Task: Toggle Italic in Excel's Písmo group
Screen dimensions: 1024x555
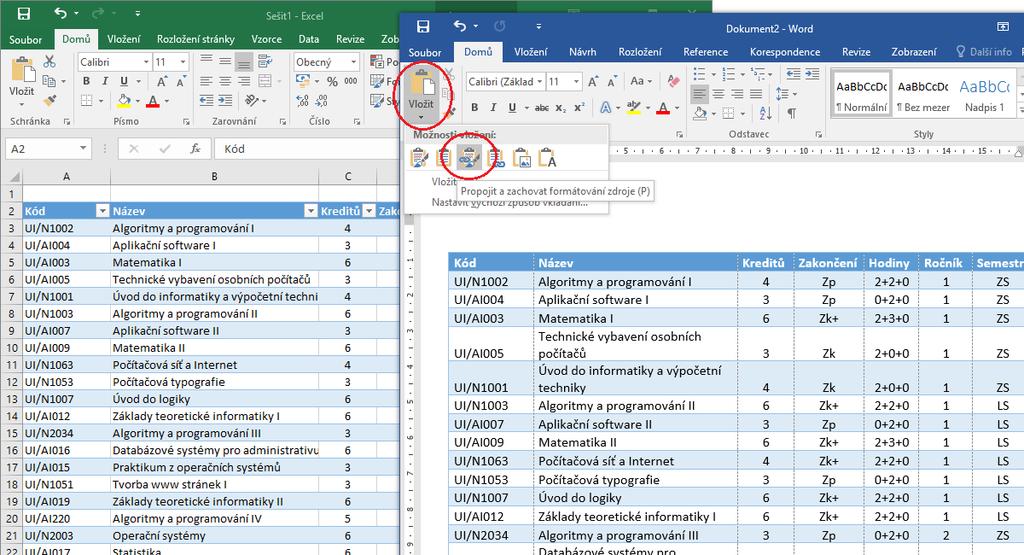Action: [104, 82]
